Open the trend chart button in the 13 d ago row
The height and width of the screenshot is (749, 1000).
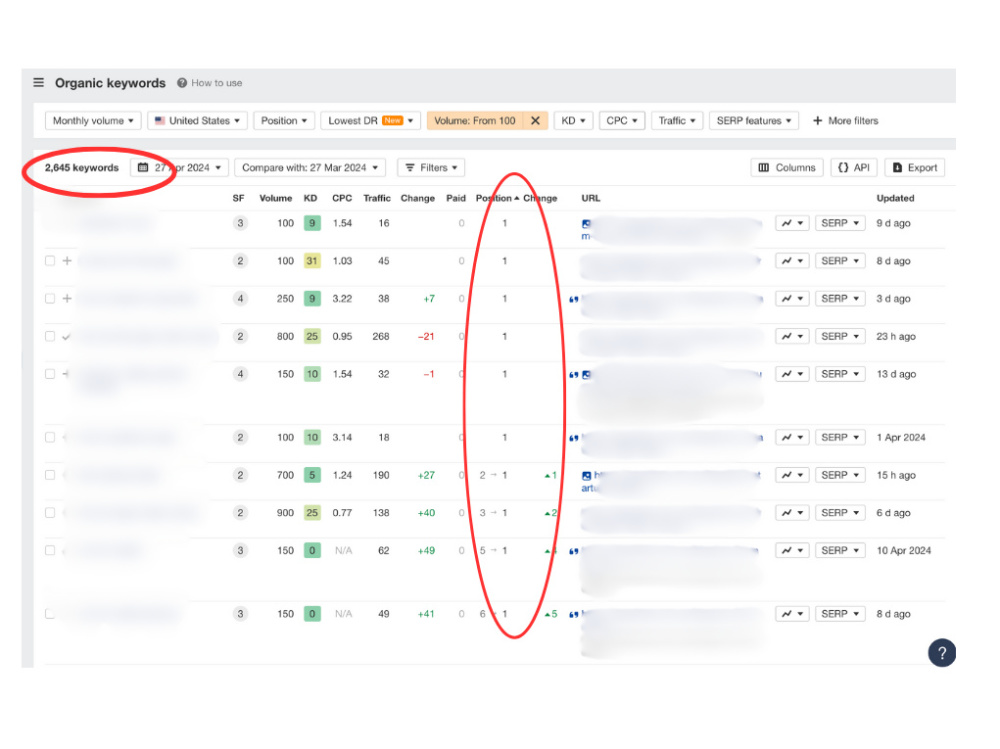(793, 374)
